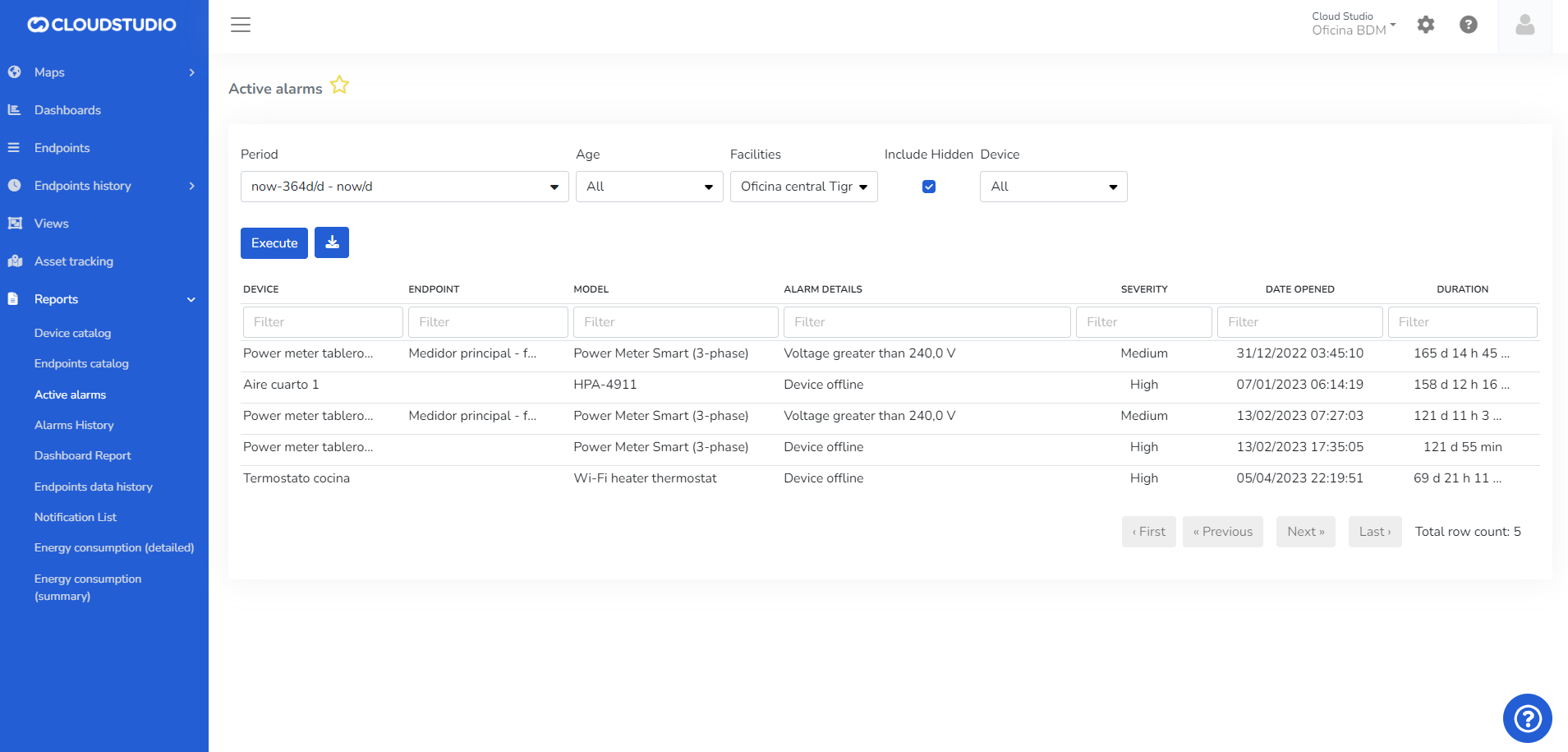Open the Period dropdown

(404, 187)
